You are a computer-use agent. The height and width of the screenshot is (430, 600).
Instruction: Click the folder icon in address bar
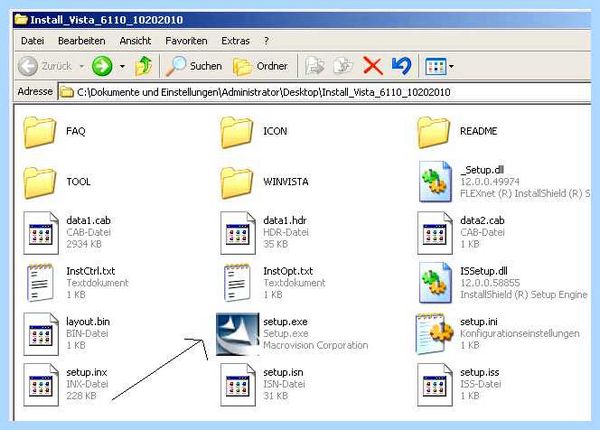coord(67,92)
